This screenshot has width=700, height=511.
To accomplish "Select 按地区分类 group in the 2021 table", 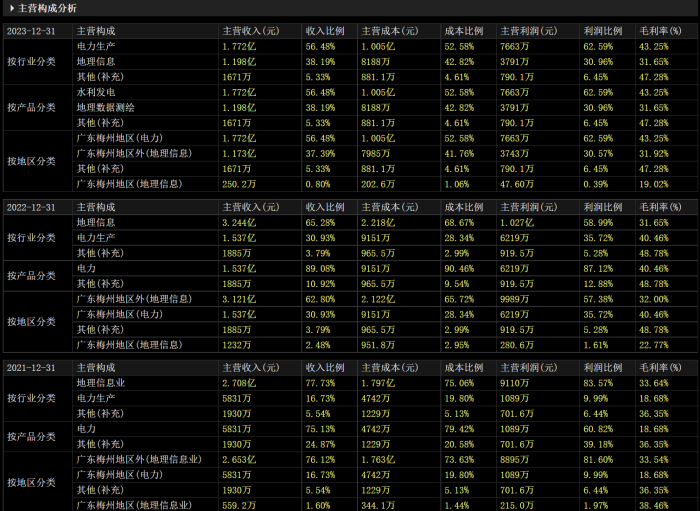I will click(32, 483).
